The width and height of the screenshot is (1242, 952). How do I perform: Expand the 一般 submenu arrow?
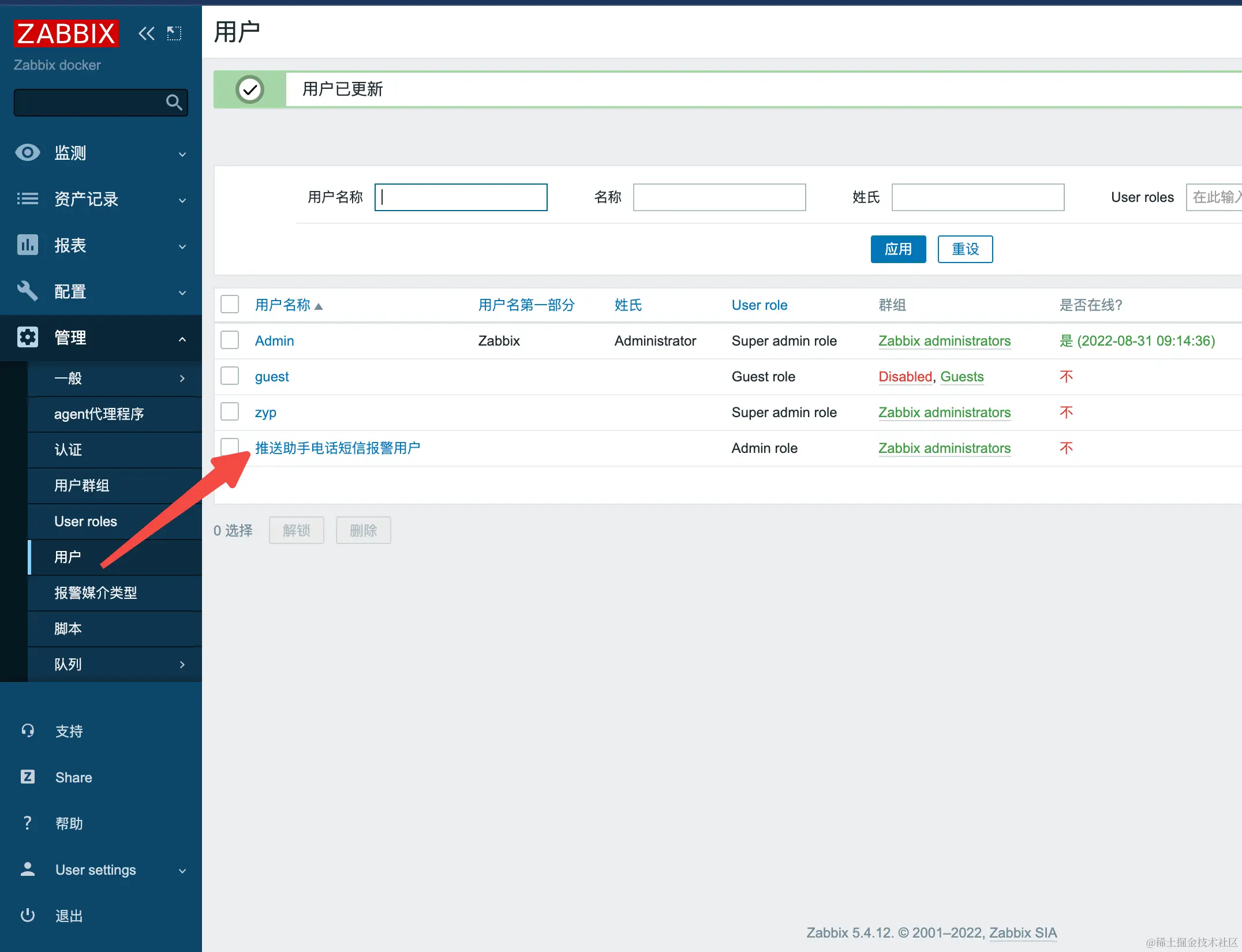(182, 378)
